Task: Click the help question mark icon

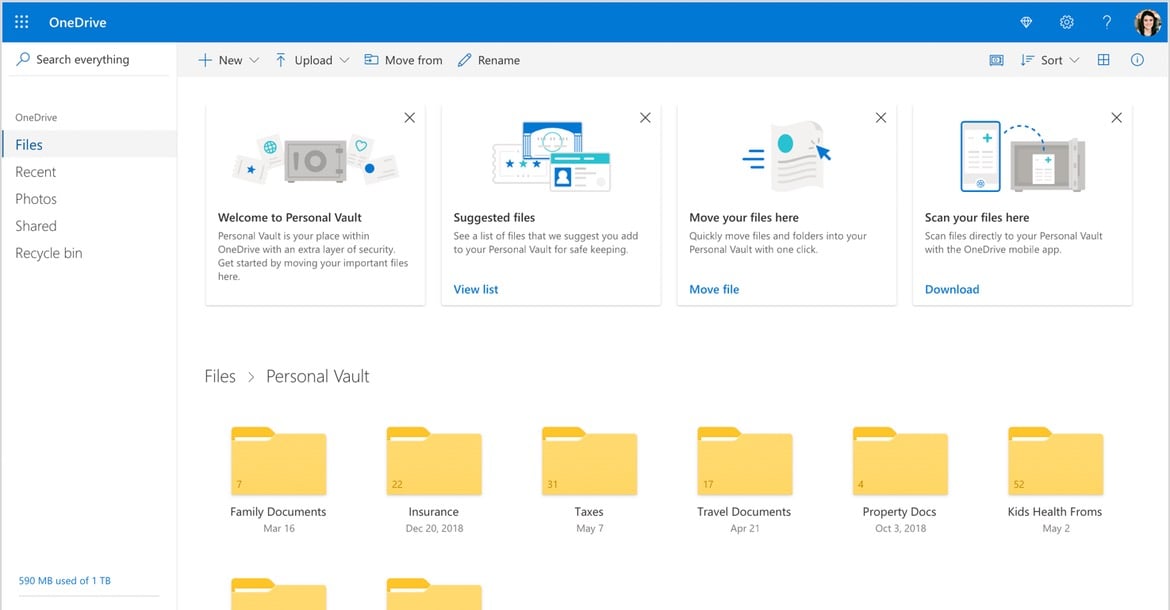Action: point(1106,22)
